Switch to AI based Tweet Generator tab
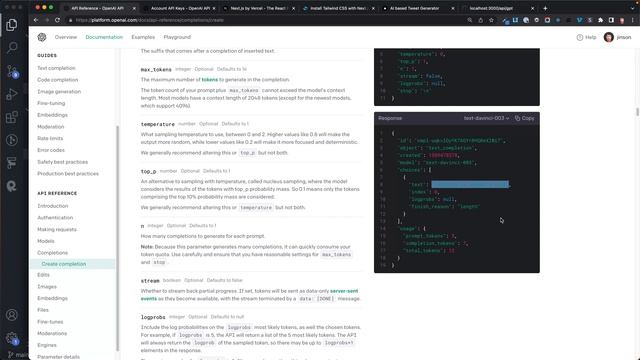 [x=417, y=8]
